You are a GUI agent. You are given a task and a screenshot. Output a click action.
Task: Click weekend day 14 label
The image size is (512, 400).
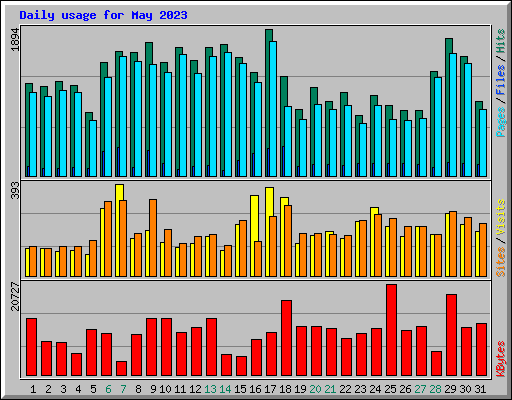pos(225,389)
